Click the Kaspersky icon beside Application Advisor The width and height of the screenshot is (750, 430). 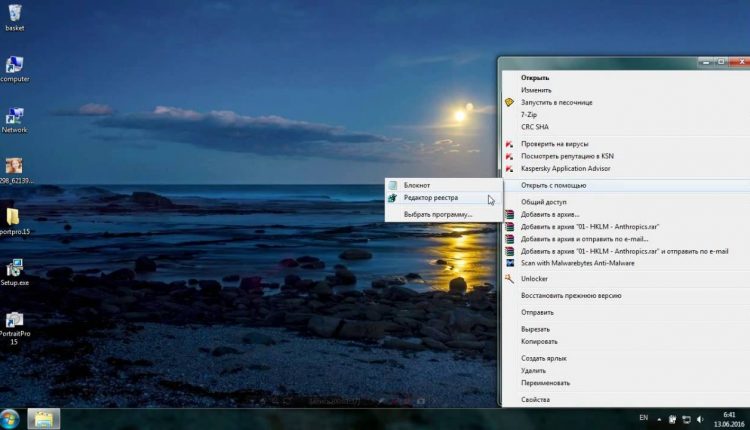pos(509,169)
